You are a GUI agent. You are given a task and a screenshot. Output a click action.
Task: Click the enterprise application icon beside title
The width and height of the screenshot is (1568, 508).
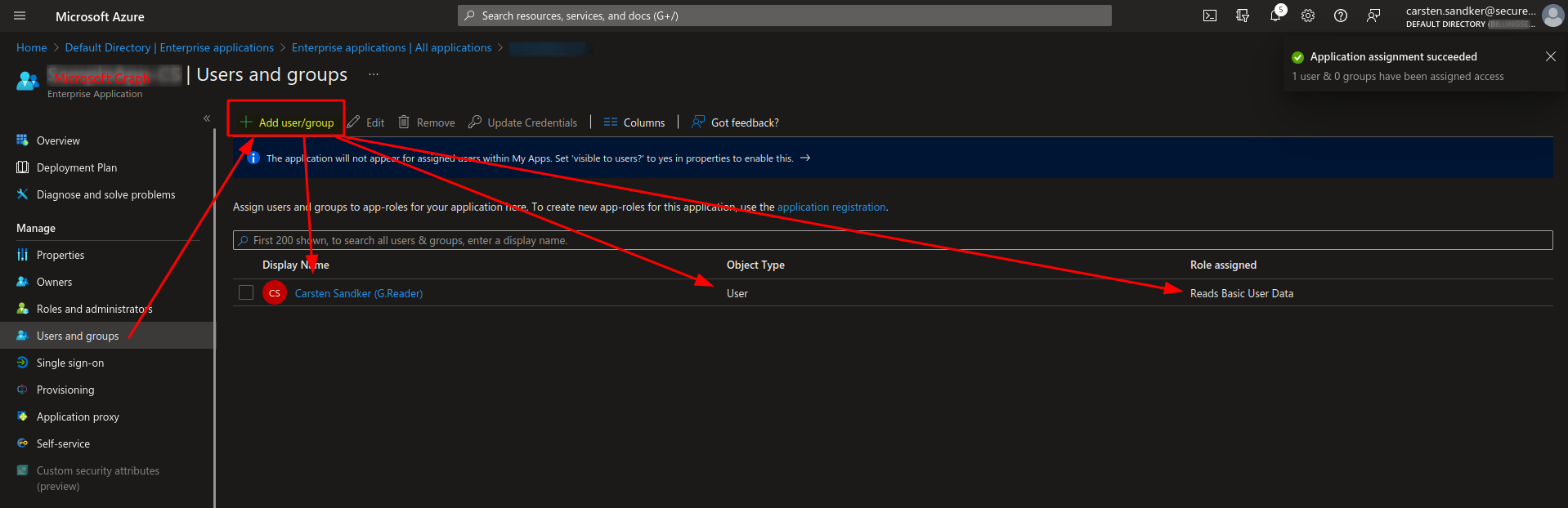click(28, 80)
